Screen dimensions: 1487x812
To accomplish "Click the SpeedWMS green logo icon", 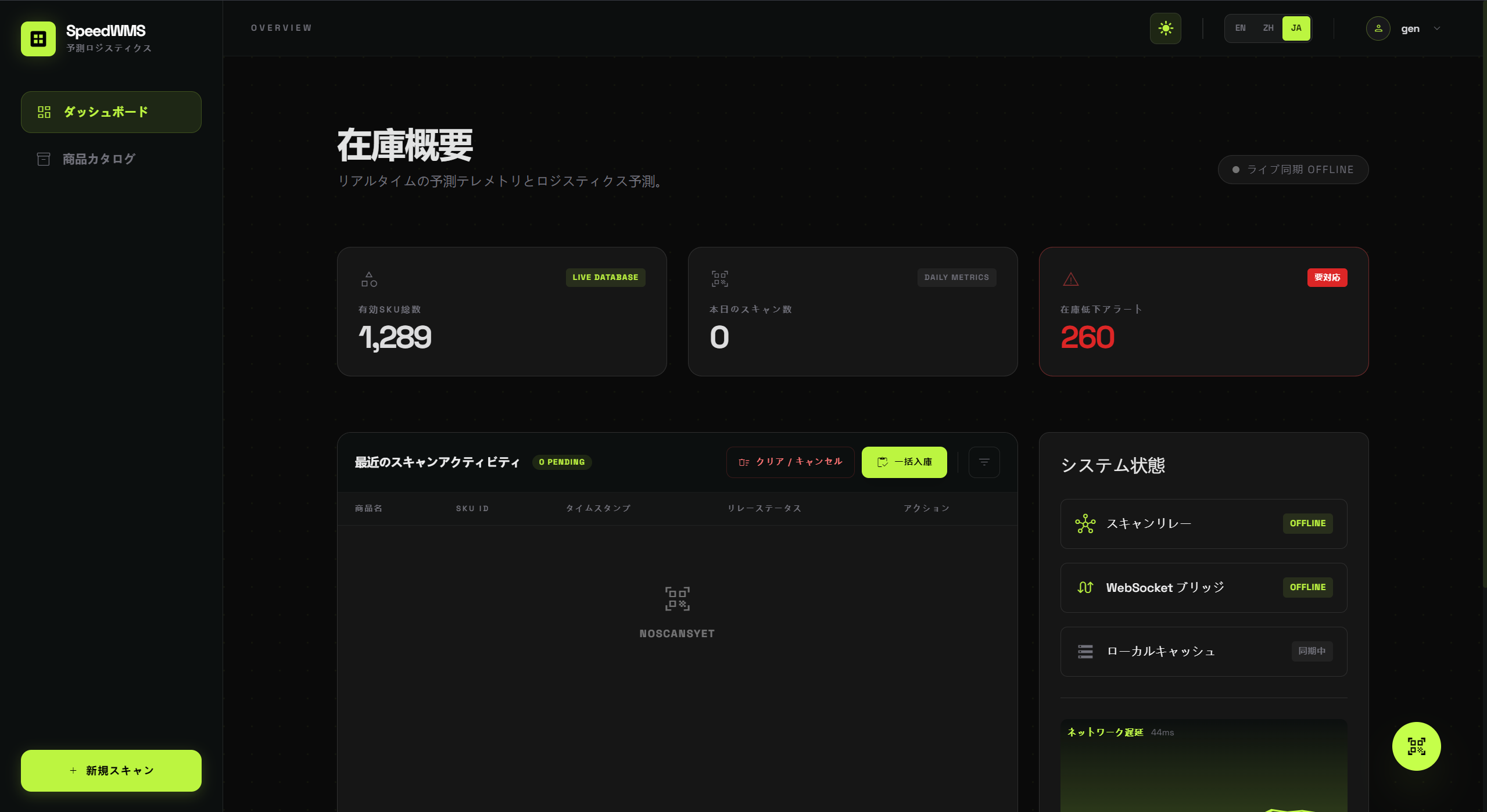I will coord(38,39).
